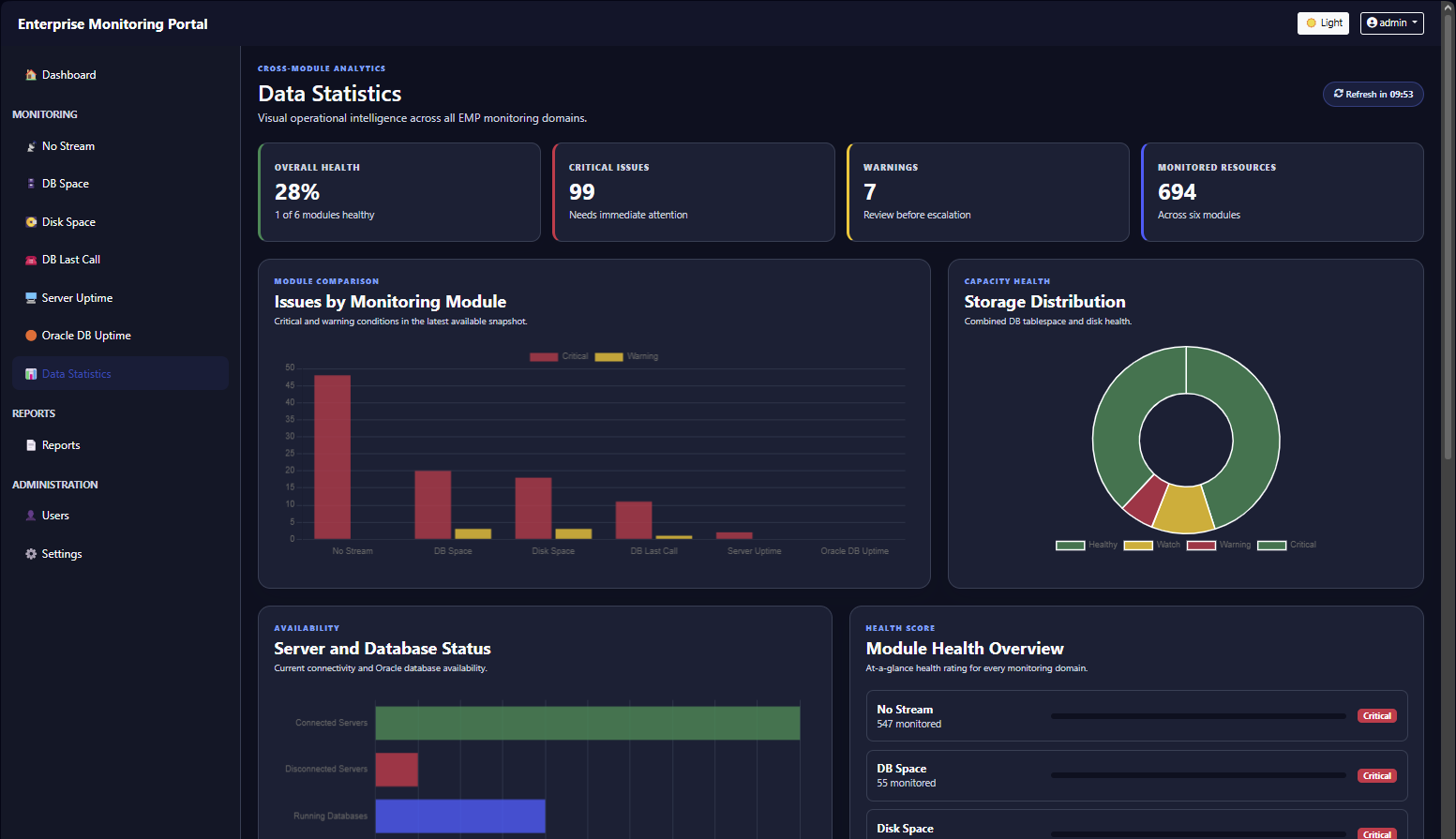This screenshot has width=1456, height=839.
Task: Click the red Disconnected Servers bar
Action: pos(397,770)
